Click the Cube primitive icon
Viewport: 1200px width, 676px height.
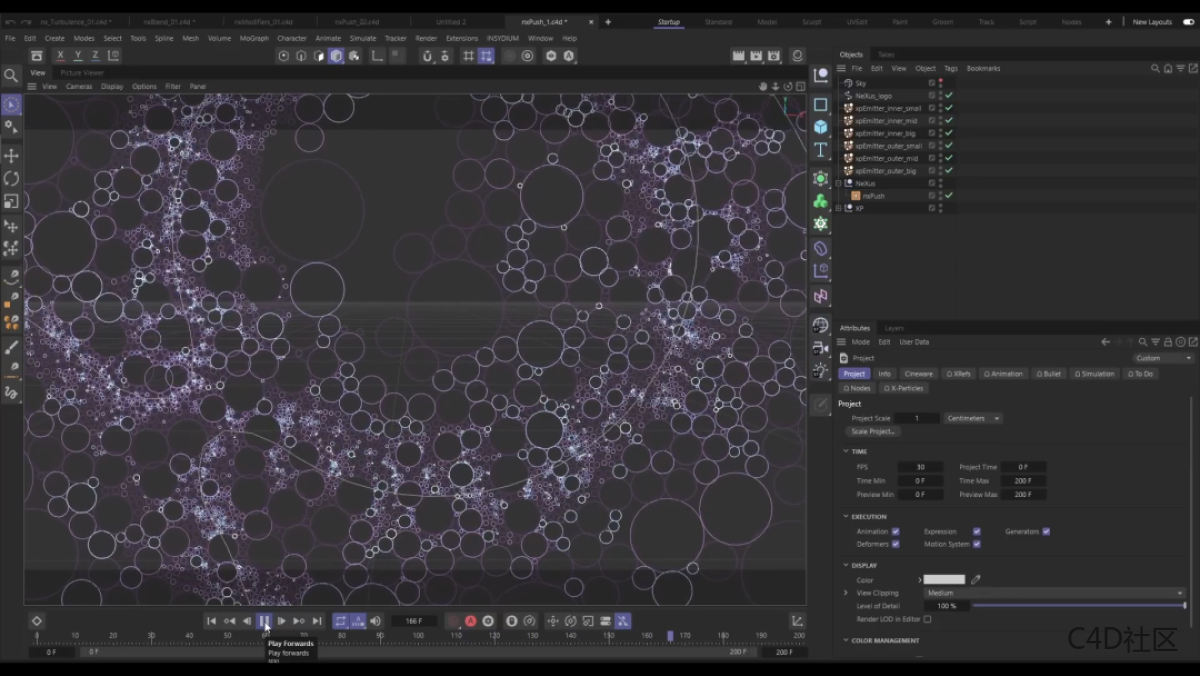pyautogui.click(x=821, y=127)
